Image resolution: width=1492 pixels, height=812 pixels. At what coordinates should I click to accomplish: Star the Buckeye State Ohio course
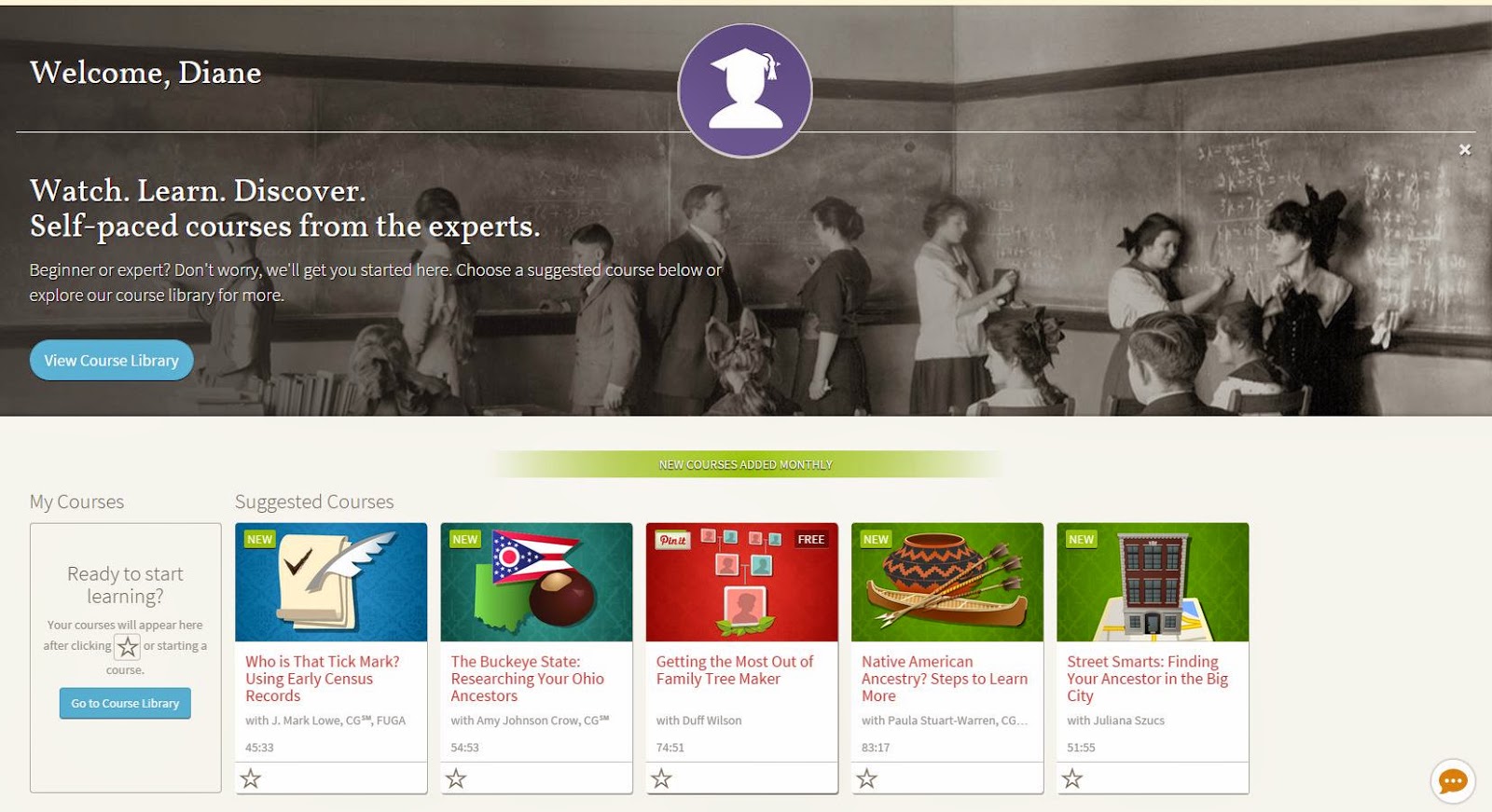(456, 778)
